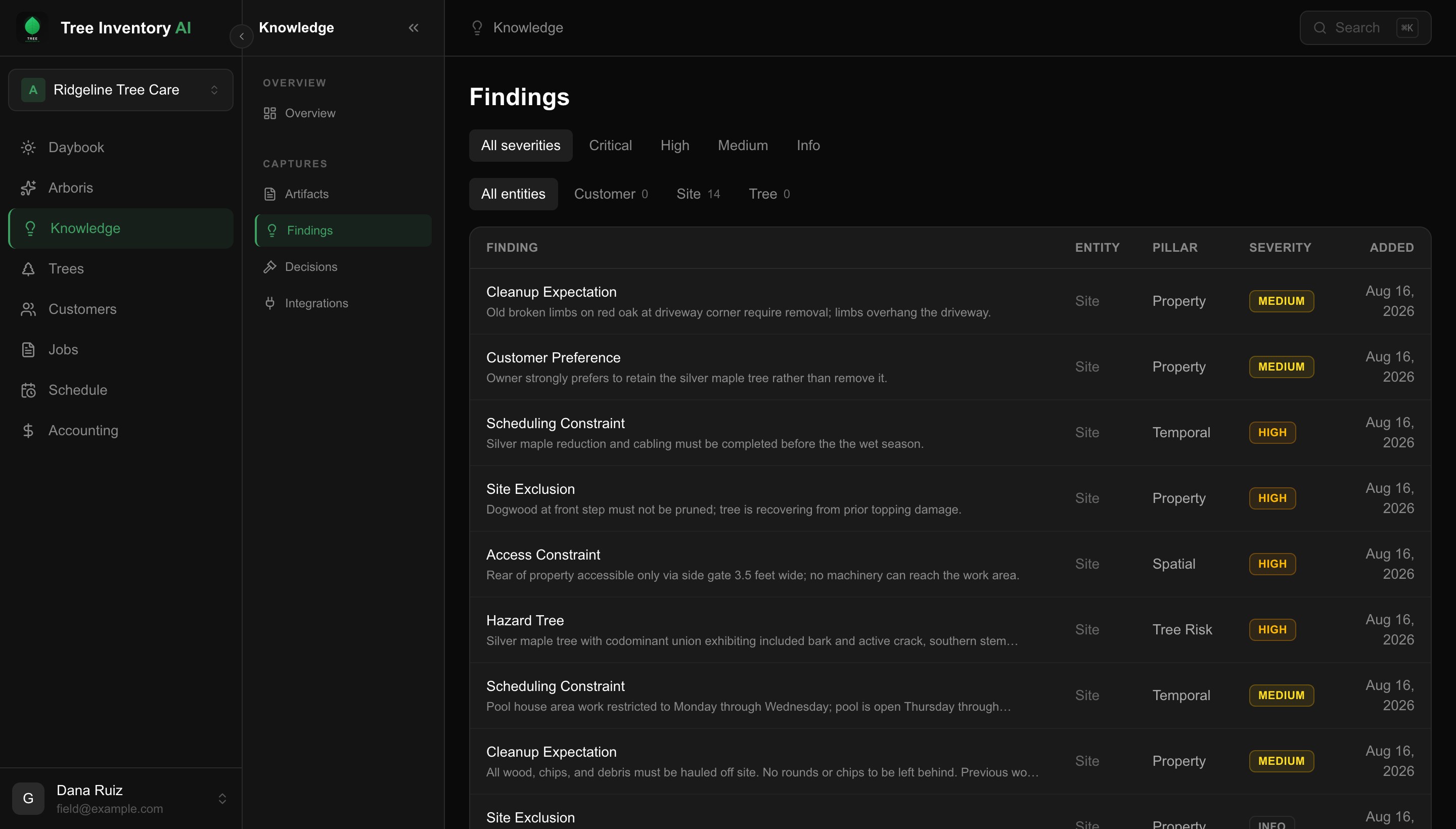The width and height of the screenshot is (1456, 829).
Task: Click the search magnifier icon
Action: [1319, 28]
